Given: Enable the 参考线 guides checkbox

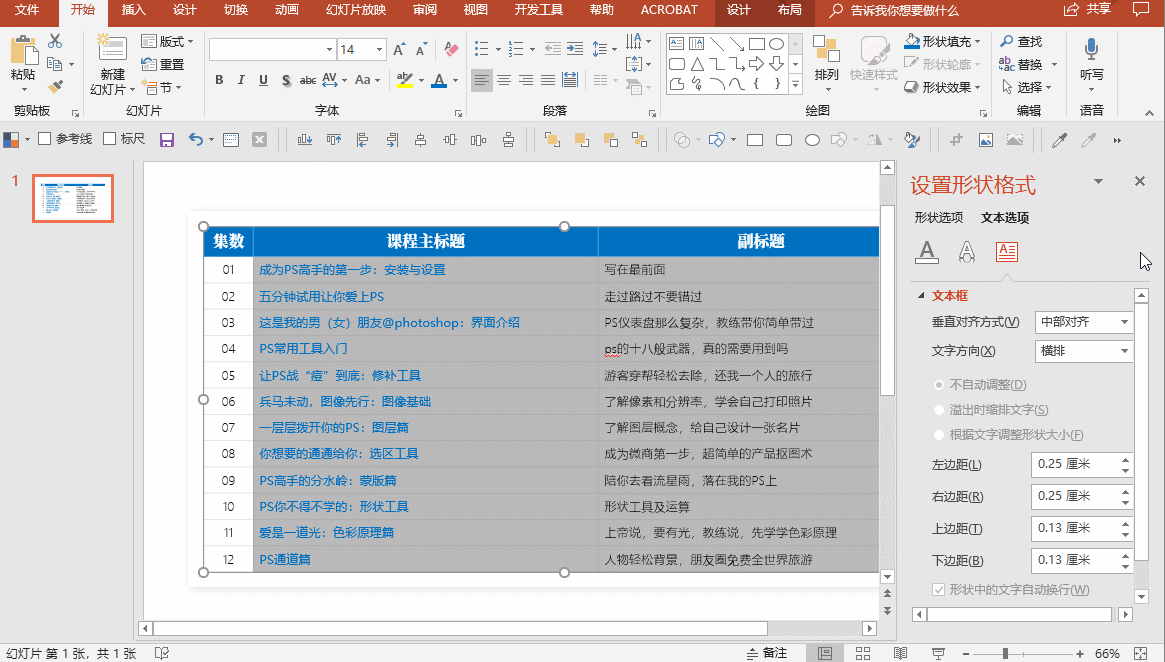Looking at the screenshot, I should coord(44,139).
